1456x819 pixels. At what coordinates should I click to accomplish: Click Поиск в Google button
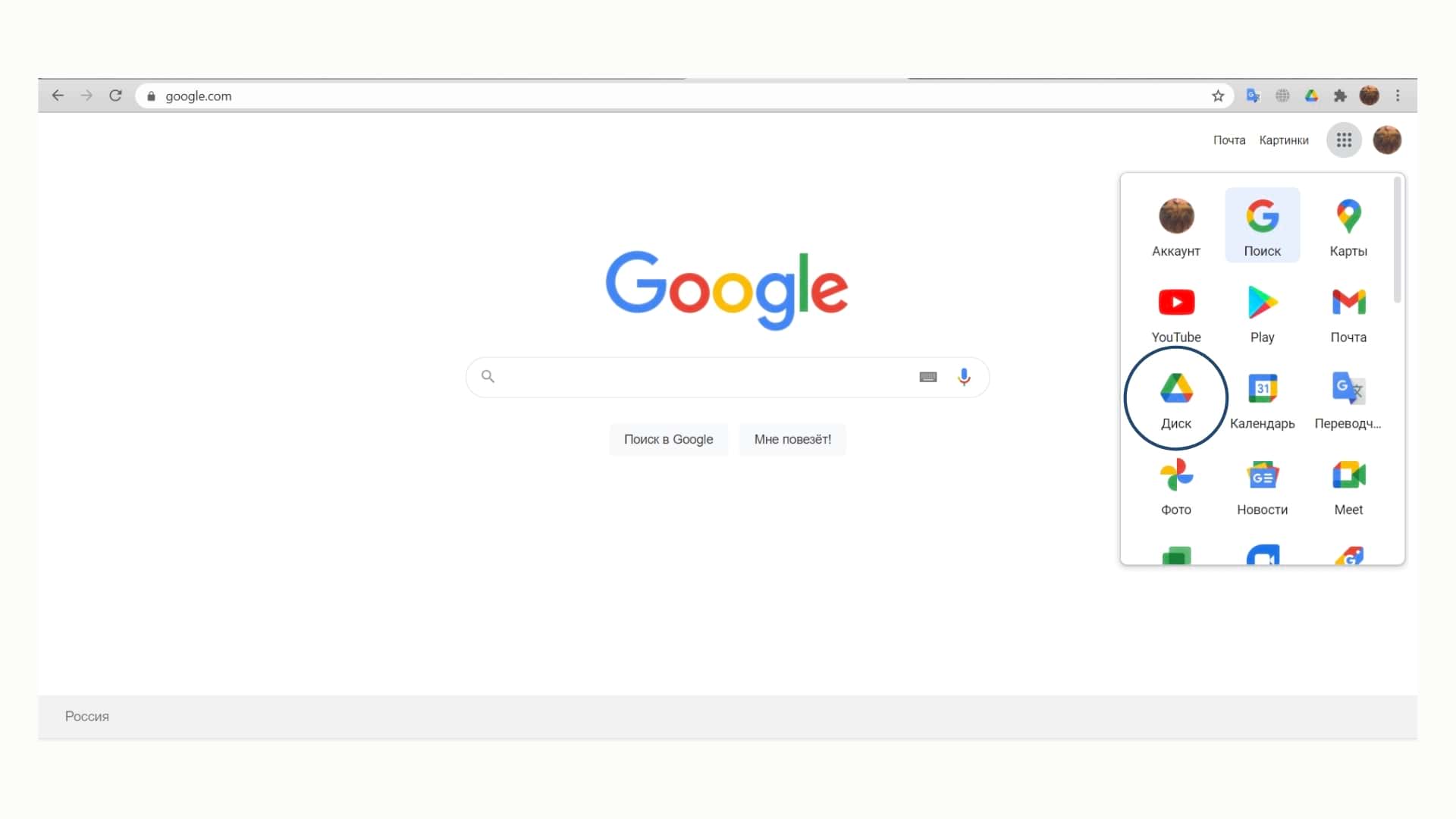tap(667, 439)
